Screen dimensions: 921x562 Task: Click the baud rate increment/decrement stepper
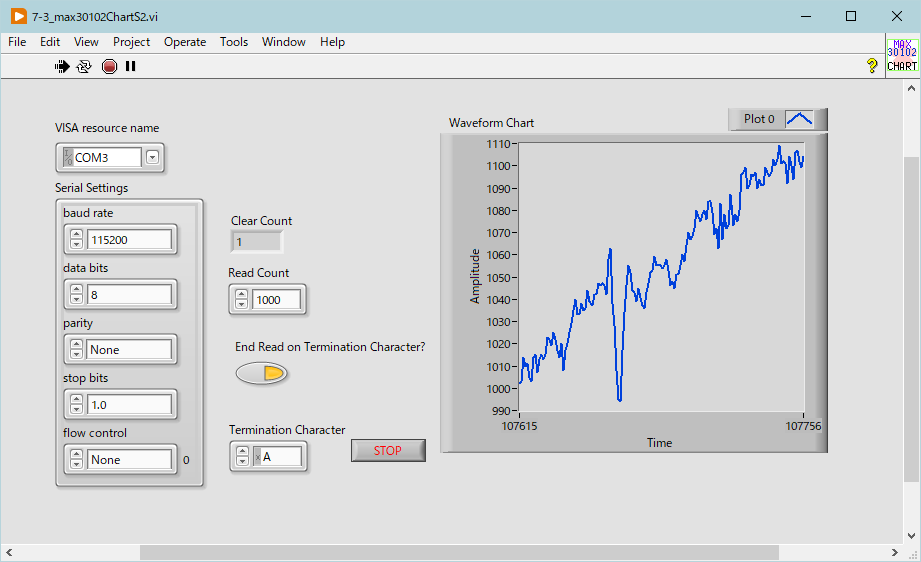pos(76,240)
